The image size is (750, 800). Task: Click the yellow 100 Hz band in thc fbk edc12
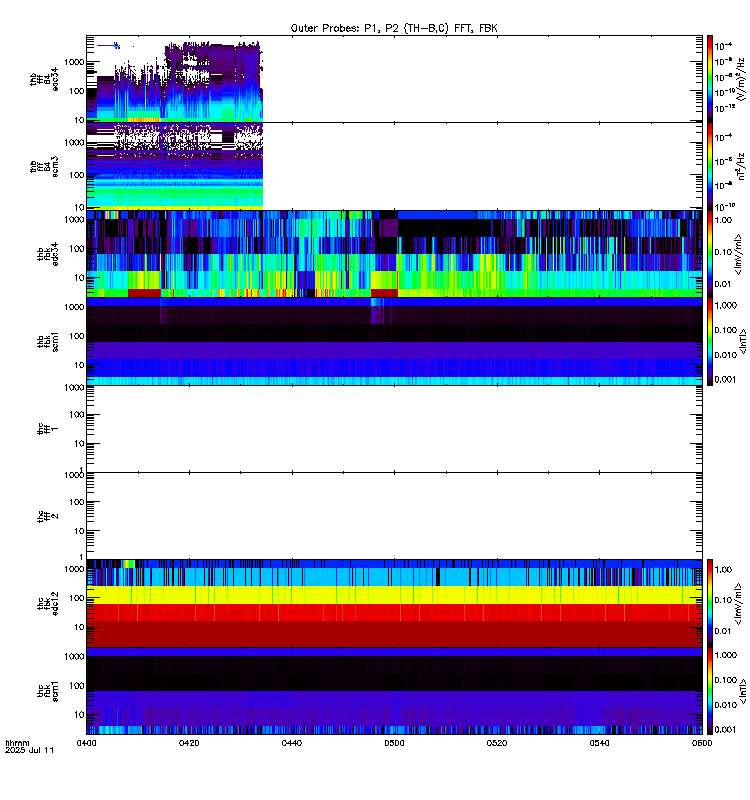tap(394, 595)
